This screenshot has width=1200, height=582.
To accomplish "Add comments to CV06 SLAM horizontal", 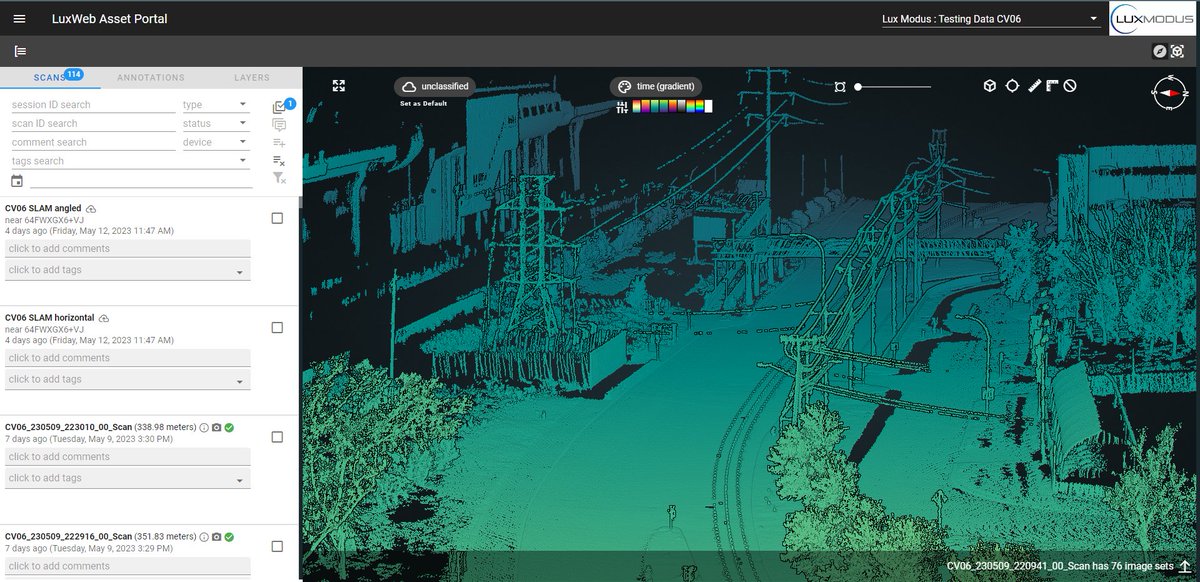I will click(127, 357).
